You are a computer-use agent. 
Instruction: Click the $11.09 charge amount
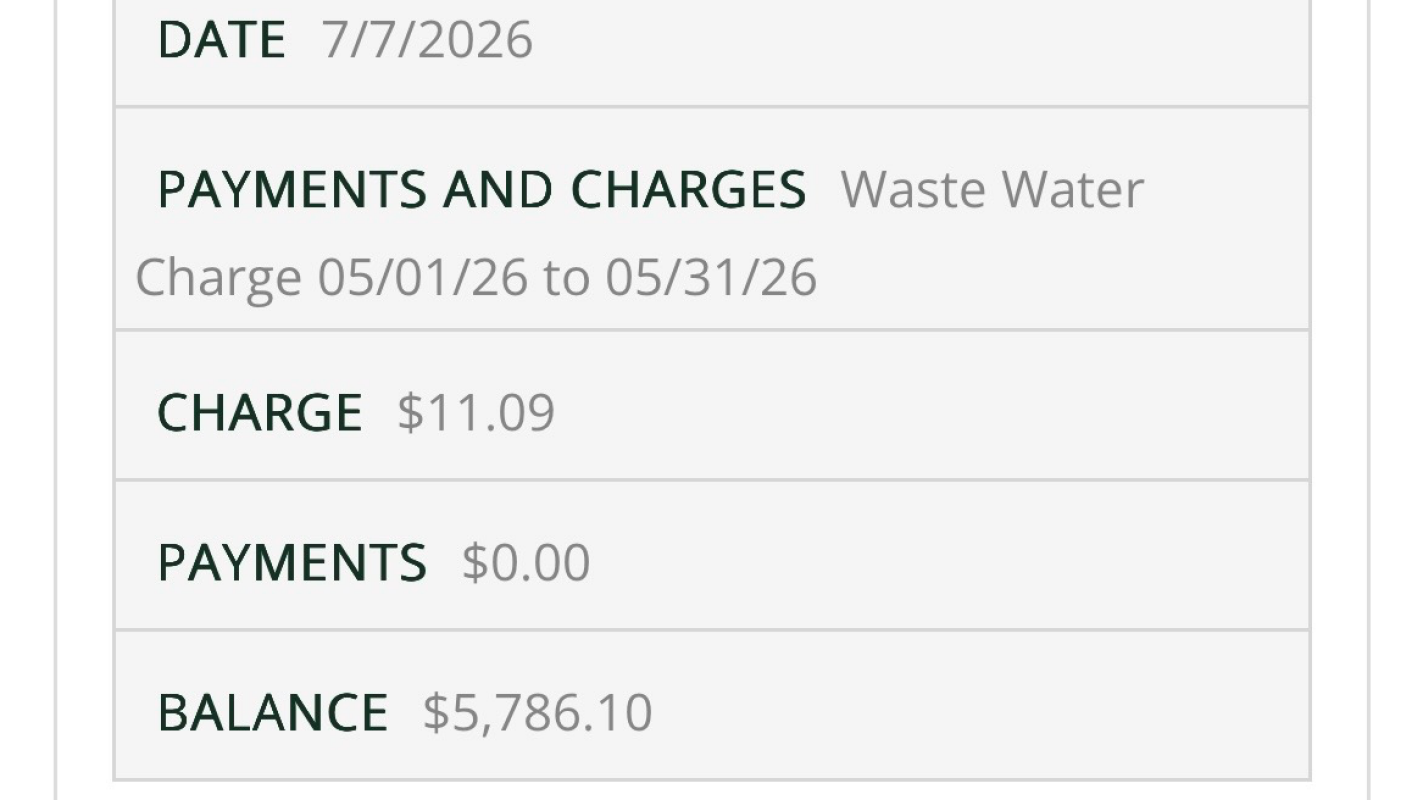476,413
